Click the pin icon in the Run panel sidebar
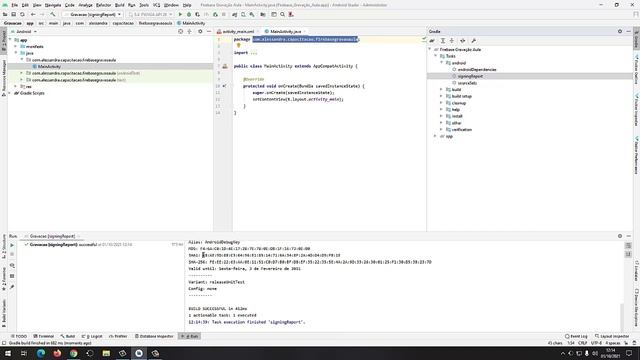 pos(12,287)
